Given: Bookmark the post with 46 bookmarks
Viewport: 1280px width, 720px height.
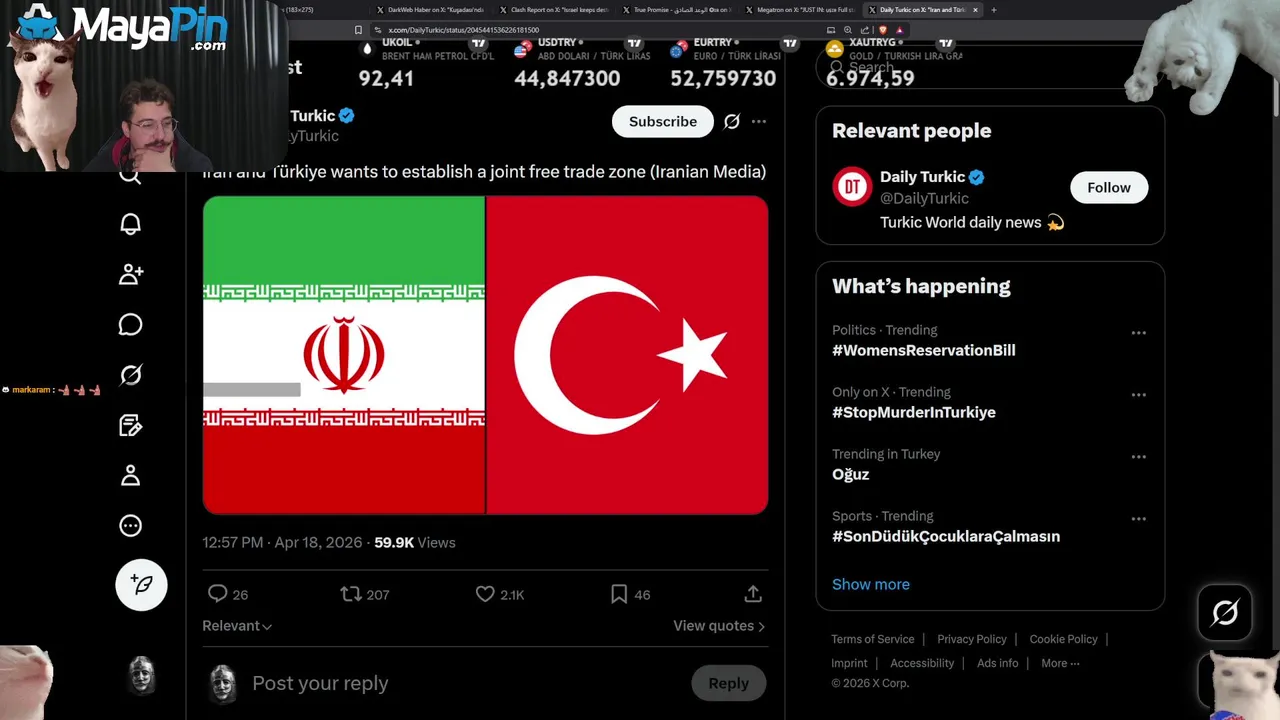Looking at the screenshot, I should [x=619, y=594].
